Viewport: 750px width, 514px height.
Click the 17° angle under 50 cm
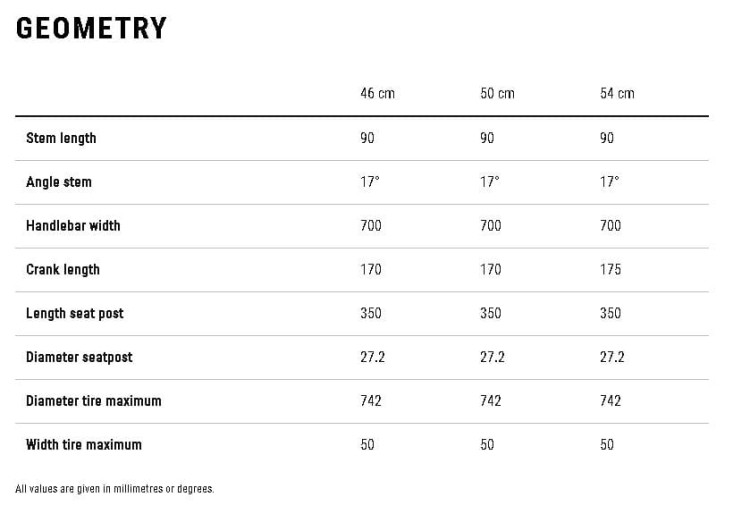(490, 182)
